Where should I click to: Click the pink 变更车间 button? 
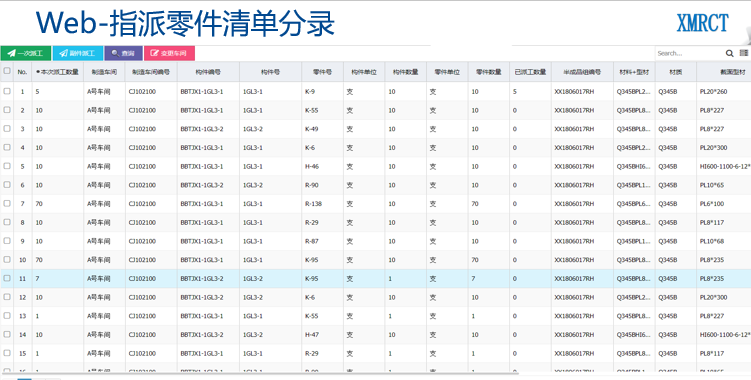point(170,53)
